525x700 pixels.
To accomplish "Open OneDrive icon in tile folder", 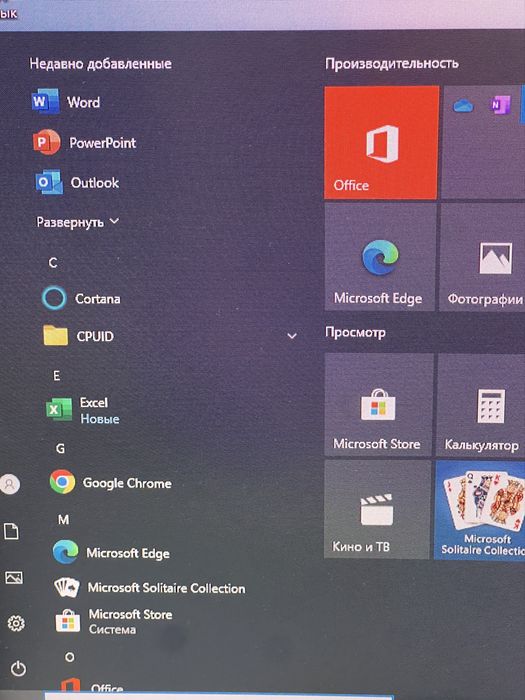I will [x=463, y=106].
